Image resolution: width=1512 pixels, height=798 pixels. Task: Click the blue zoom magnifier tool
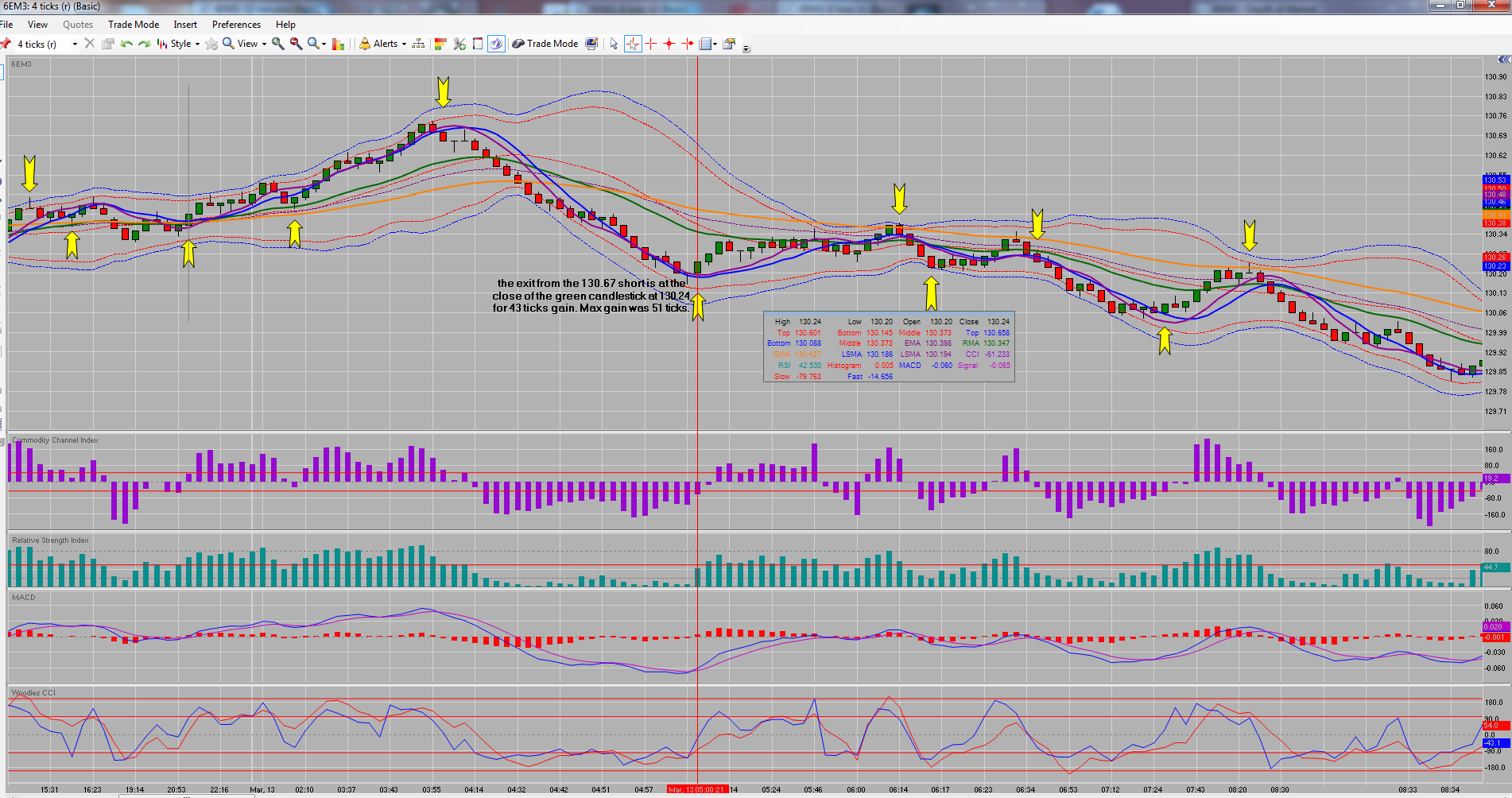[313, 44]
